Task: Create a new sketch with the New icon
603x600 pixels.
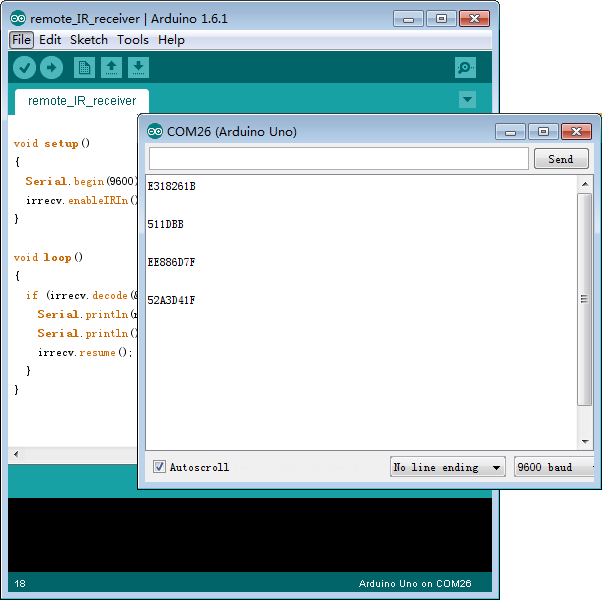Action: click(84, 68)
